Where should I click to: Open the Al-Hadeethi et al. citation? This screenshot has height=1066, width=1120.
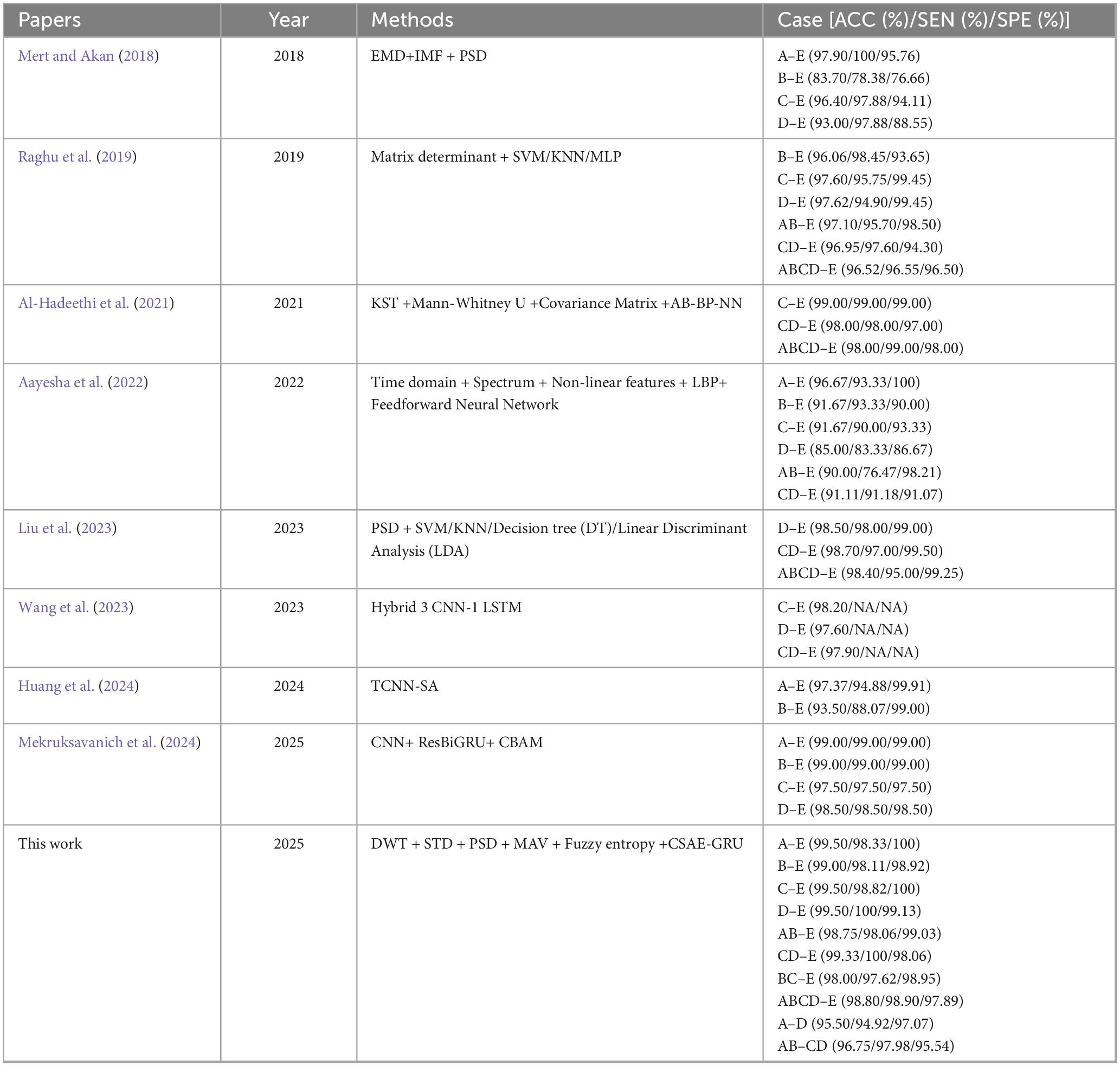[73, 303]
